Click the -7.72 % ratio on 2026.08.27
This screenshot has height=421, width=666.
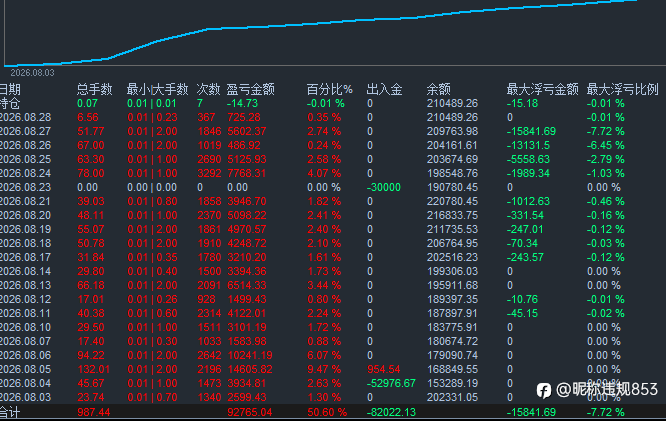606,131
